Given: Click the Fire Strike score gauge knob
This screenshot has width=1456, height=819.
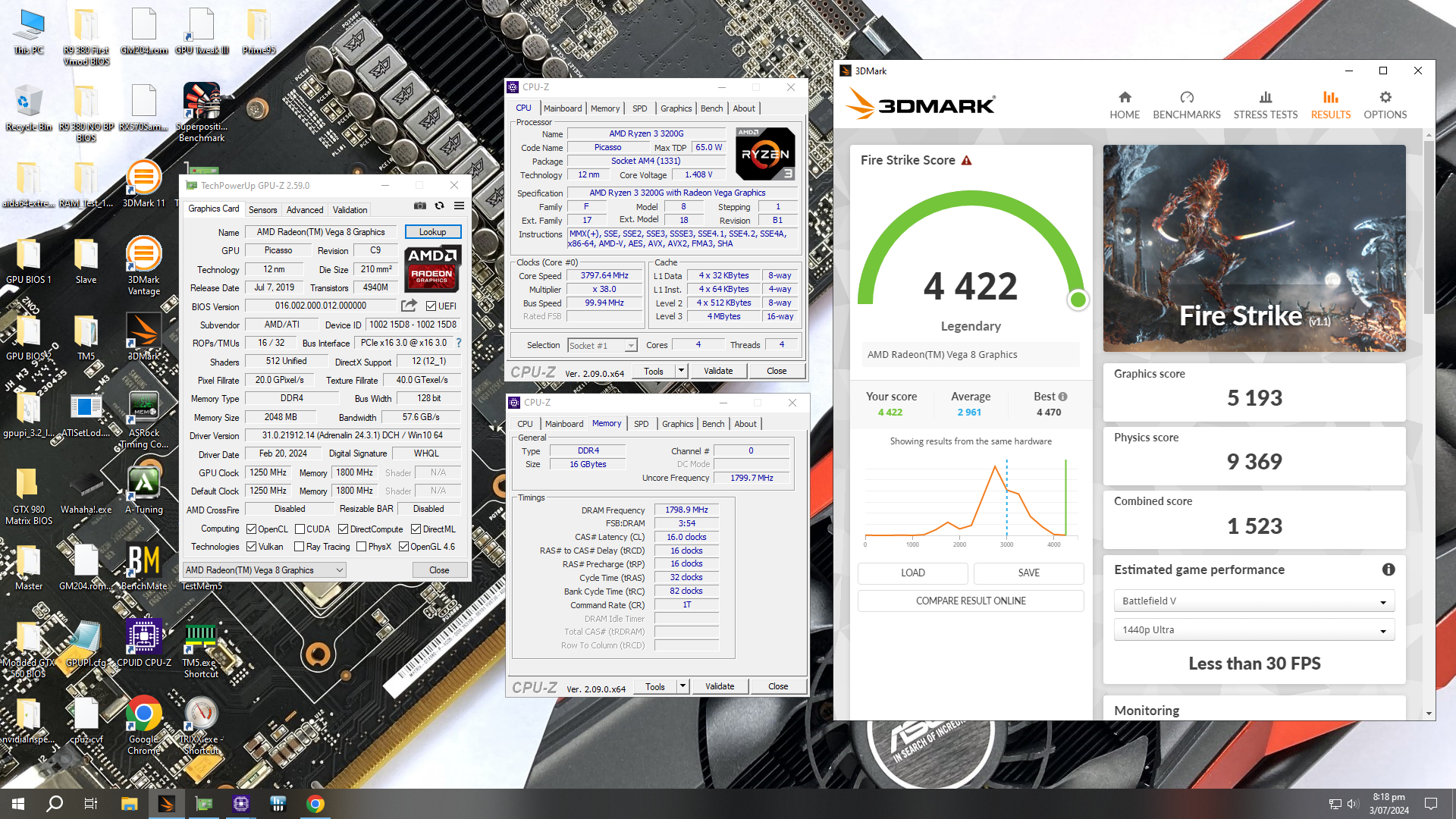Looking at the screenshot, I should [1078, 300].
